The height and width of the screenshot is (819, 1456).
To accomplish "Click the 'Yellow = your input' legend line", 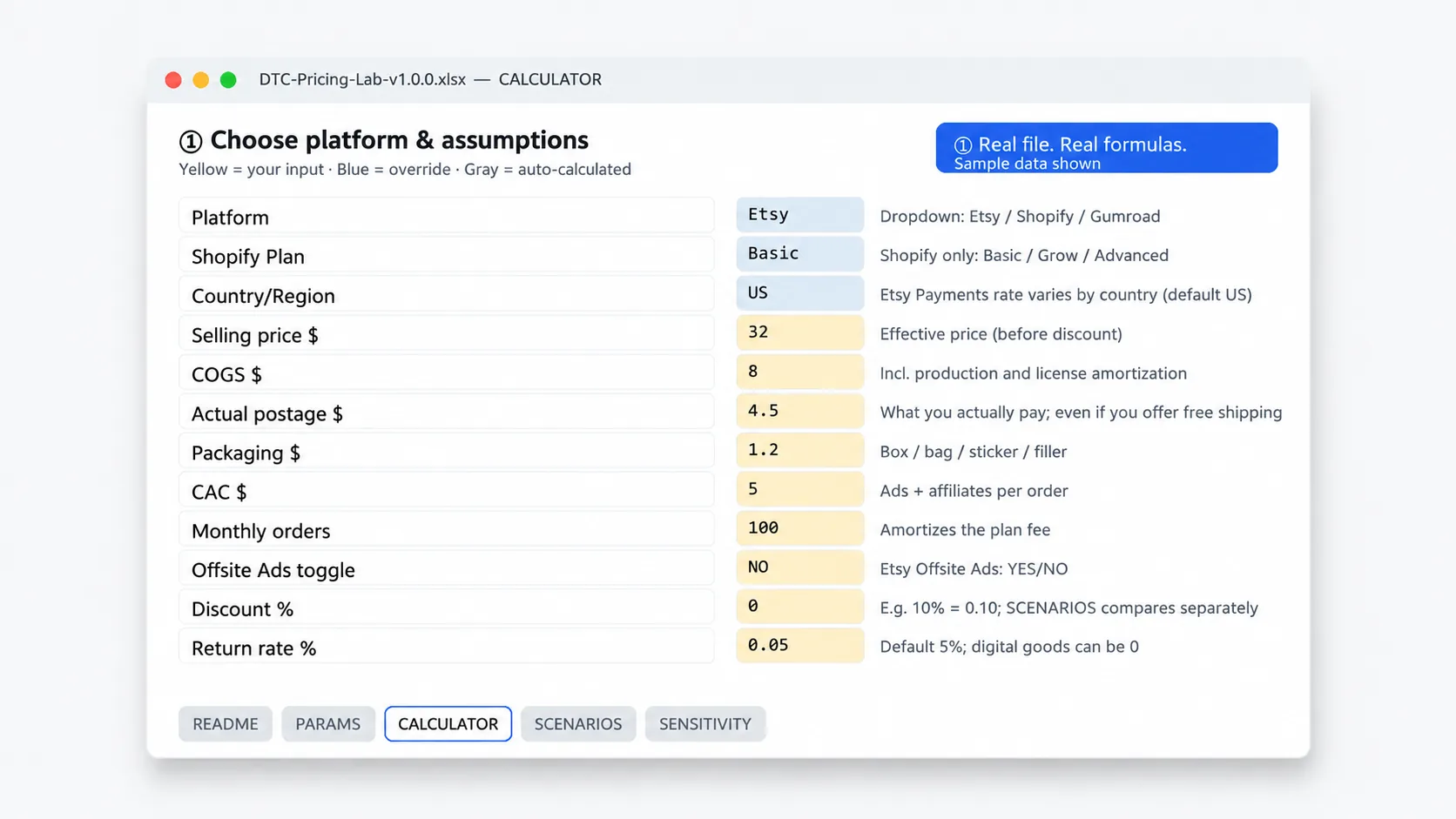I will [x=405, y=169].
